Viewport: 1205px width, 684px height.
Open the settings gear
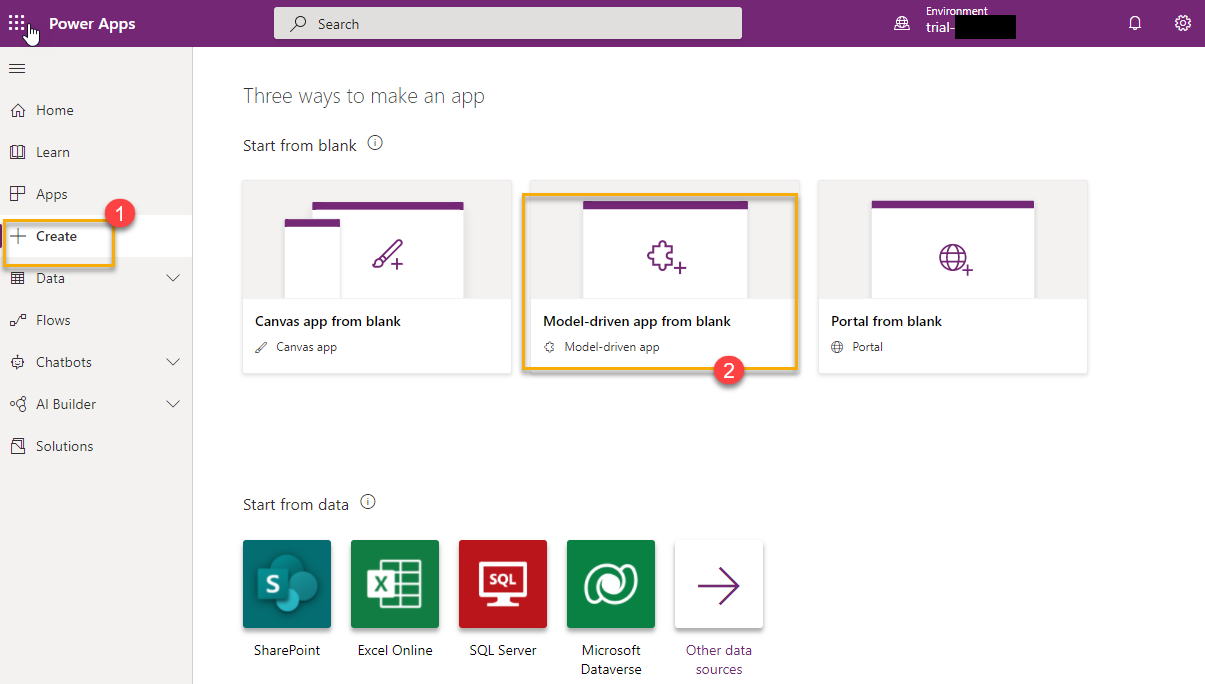pyautogui.click(x=1183, y=23)
